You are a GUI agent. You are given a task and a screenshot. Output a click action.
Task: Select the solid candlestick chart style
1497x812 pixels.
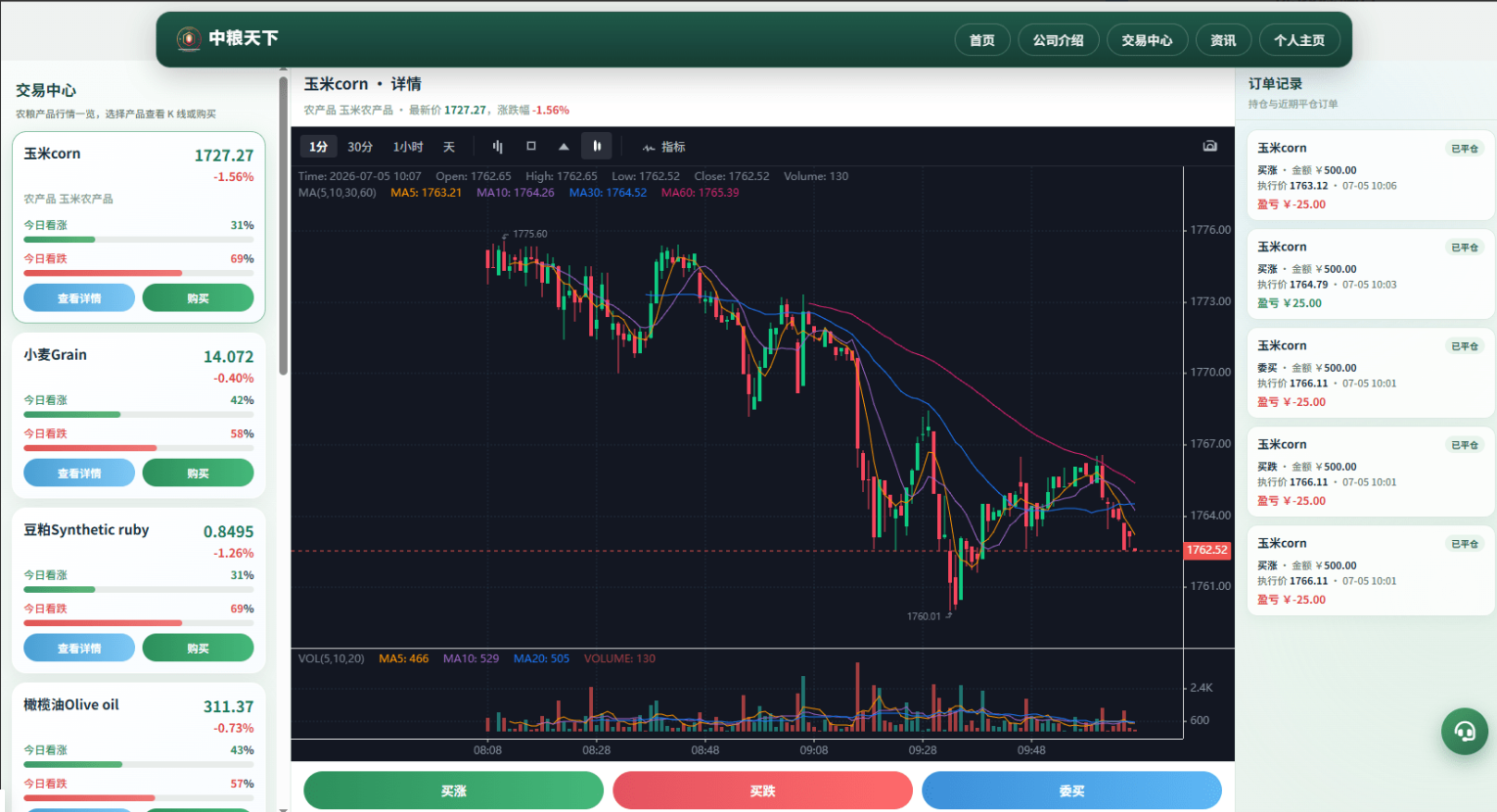597,147
